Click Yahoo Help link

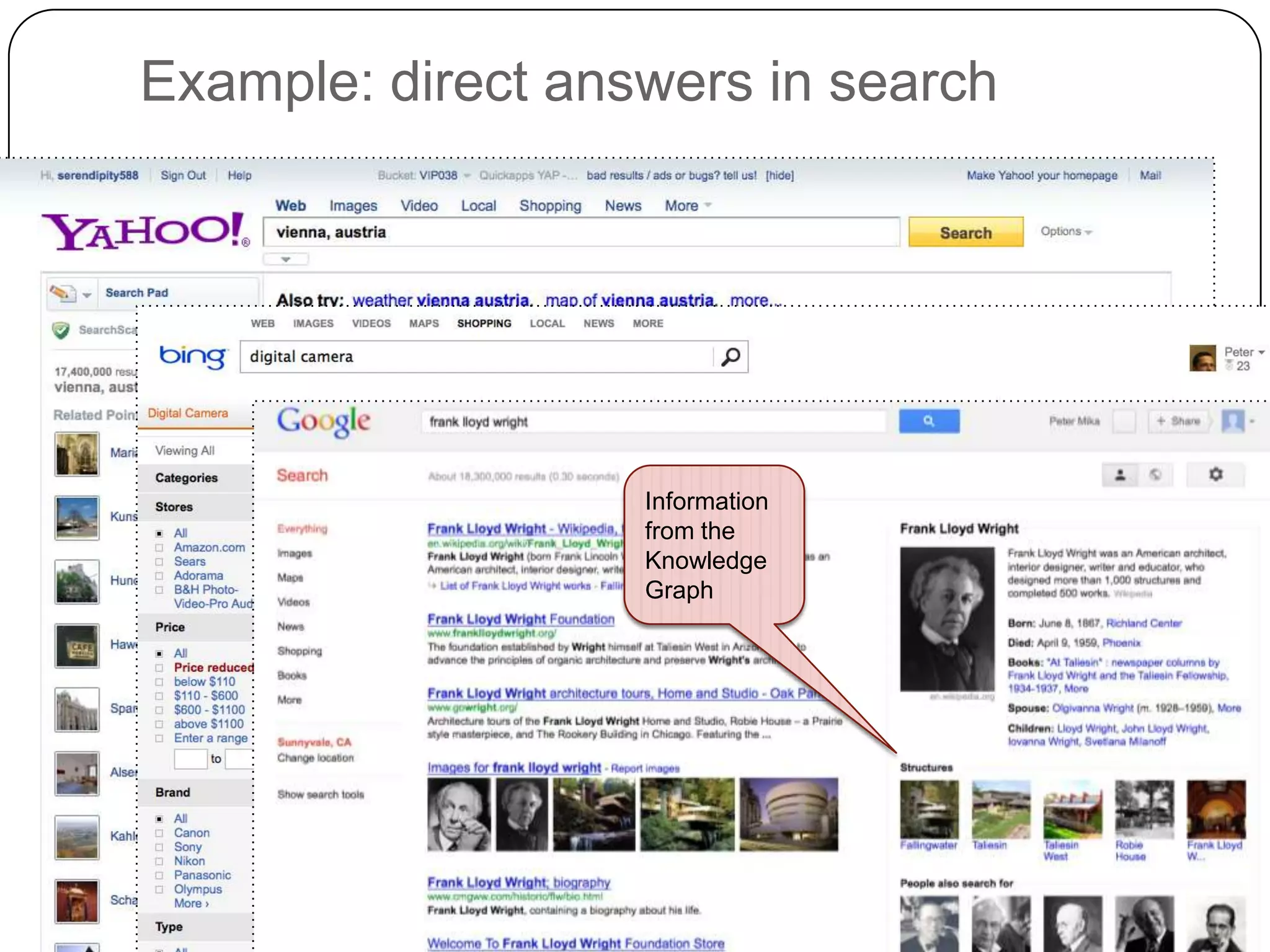[x=239, y=175]
